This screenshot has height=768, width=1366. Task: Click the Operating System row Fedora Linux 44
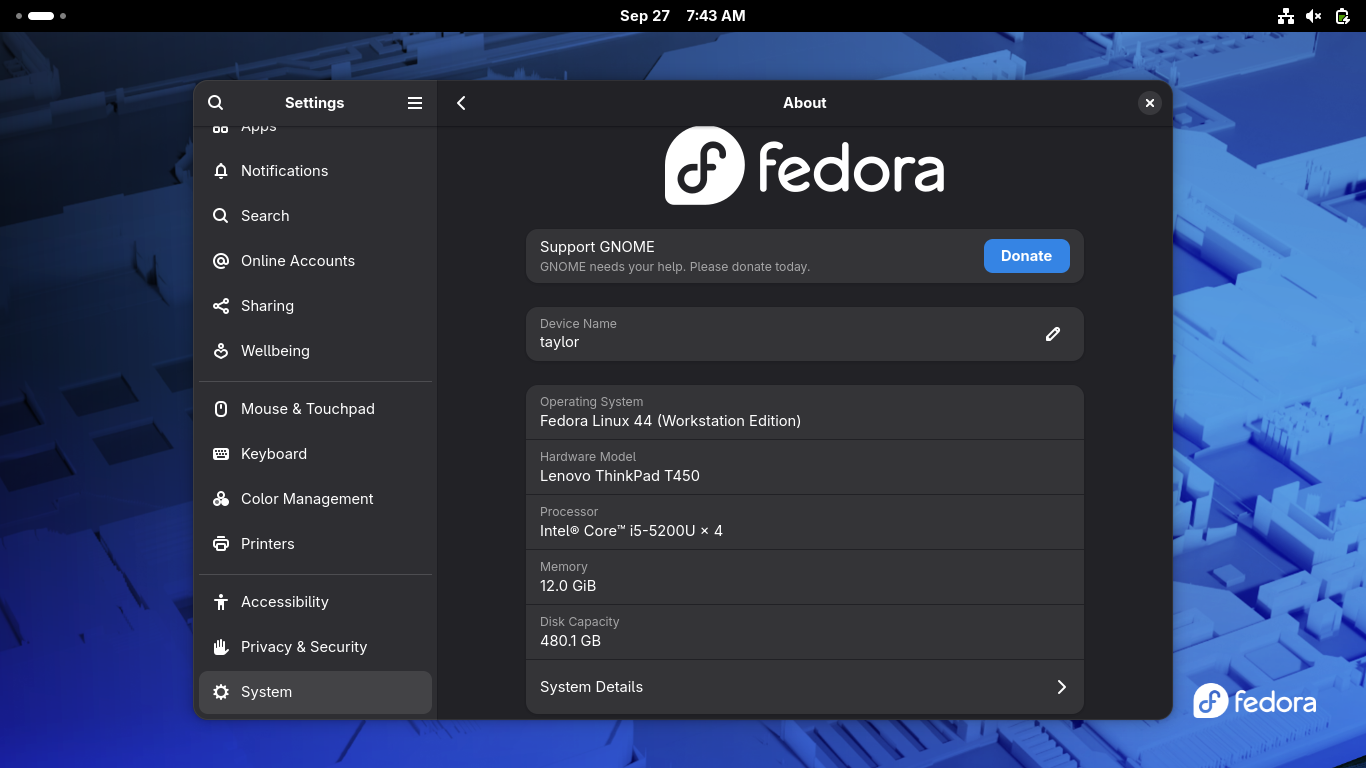click(805, 412)
